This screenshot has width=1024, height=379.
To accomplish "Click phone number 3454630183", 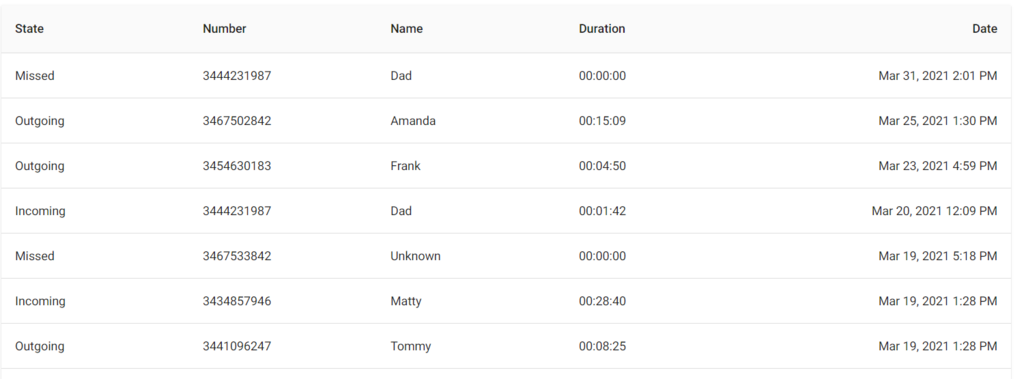I will click(x=236, y=166).
